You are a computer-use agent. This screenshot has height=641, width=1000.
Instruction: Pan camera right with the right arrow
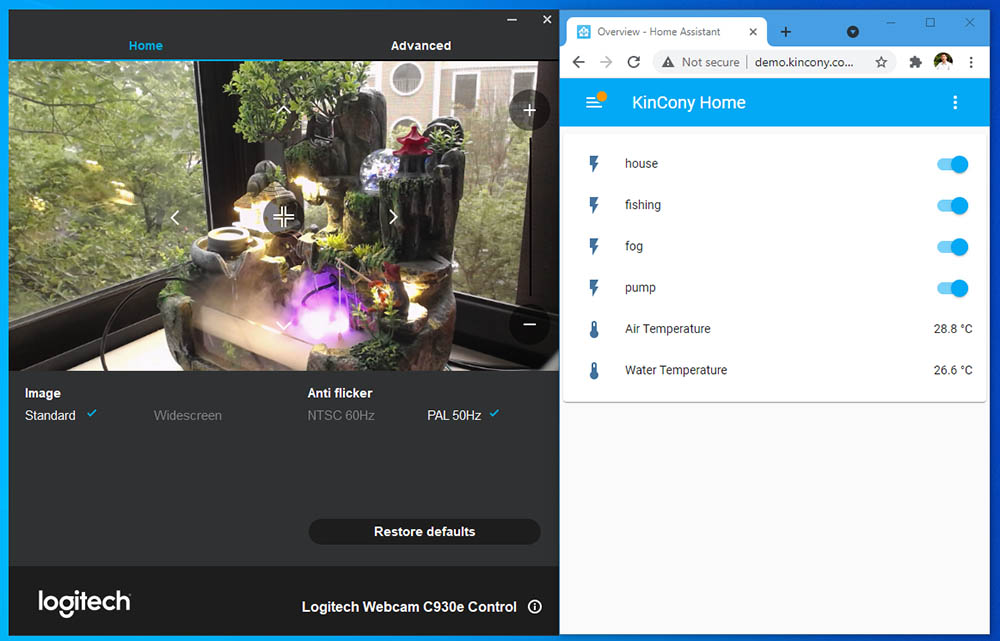click(x=393, y=217)
